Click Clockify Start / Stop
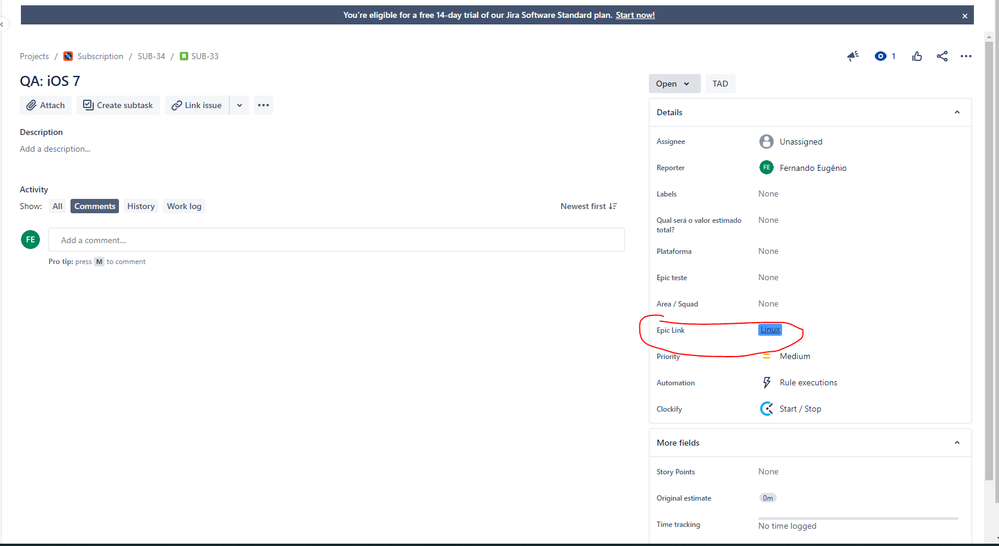This screenshot has width=999, height=546. 800,409
